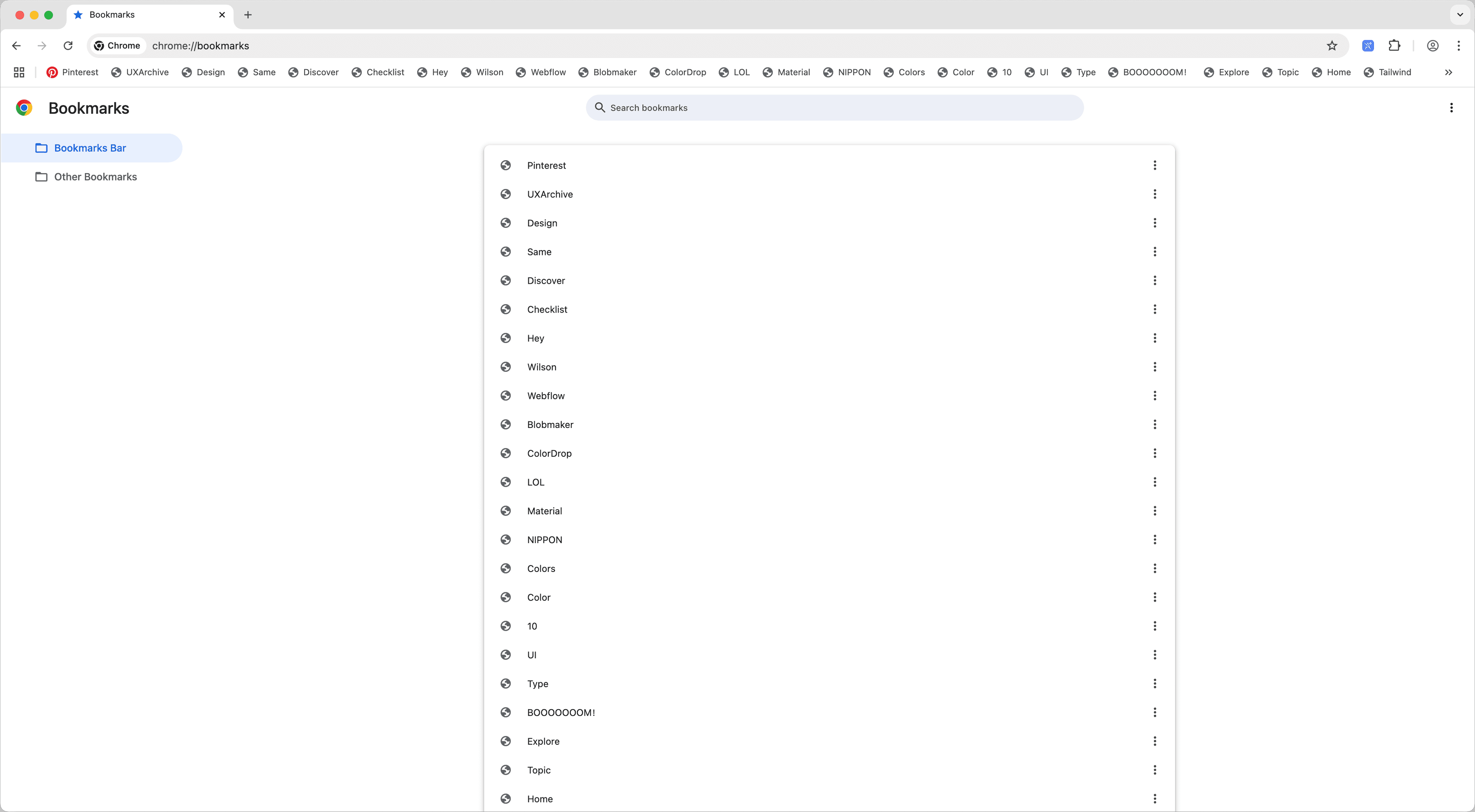Open the more actions menu for Webflow
This screenshot has height=812, width=1475.
[x=1154, y=396]
